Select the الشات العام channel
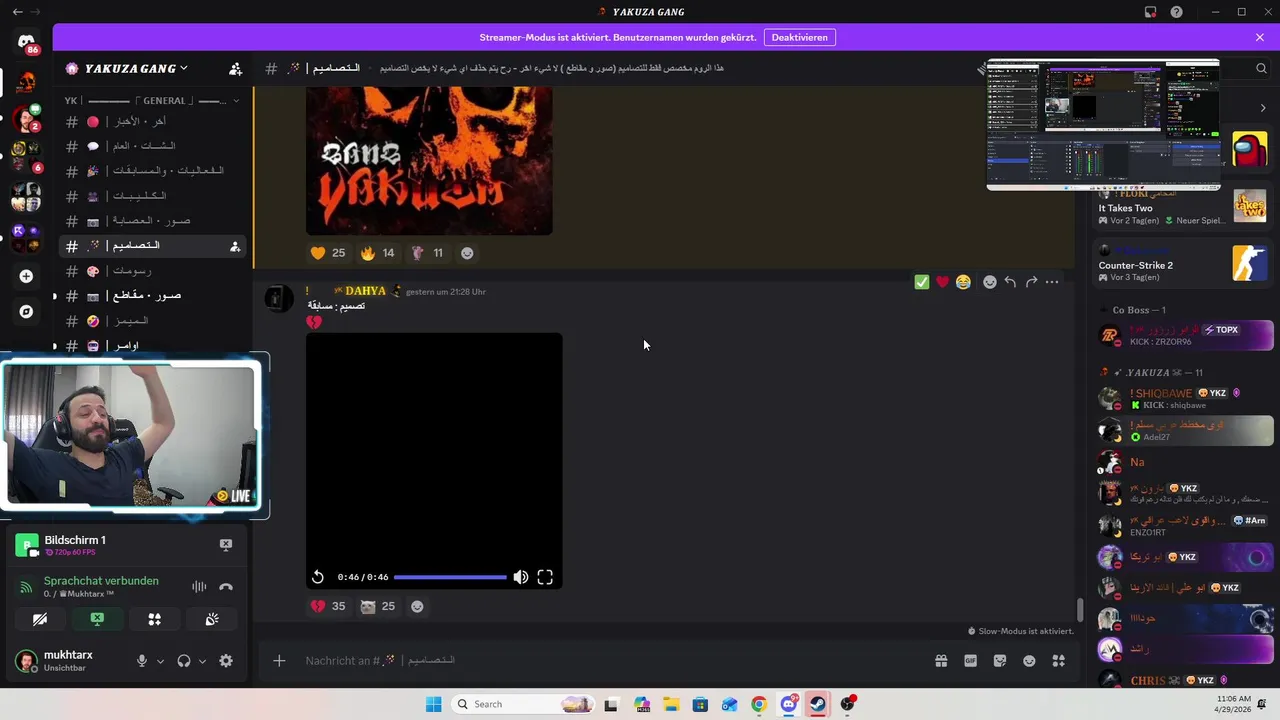The image size is (1280, 720). (151, 146)
